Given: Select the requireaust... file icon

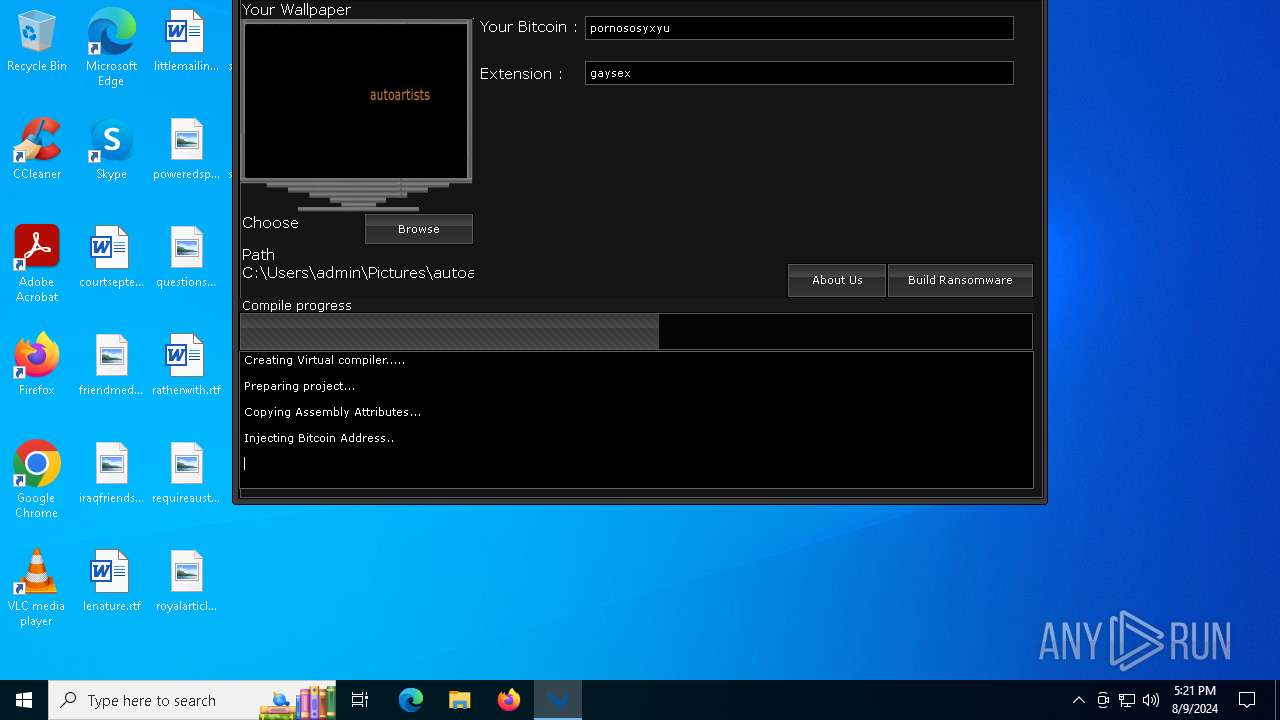Looking at the screenshot, I should click(x=186, y=474).
